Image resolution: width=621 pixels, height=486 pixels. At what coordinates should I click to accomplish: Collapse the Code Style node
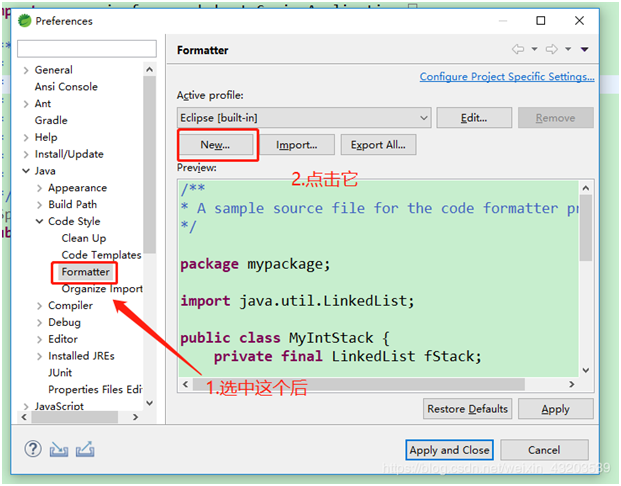[40, 221]
